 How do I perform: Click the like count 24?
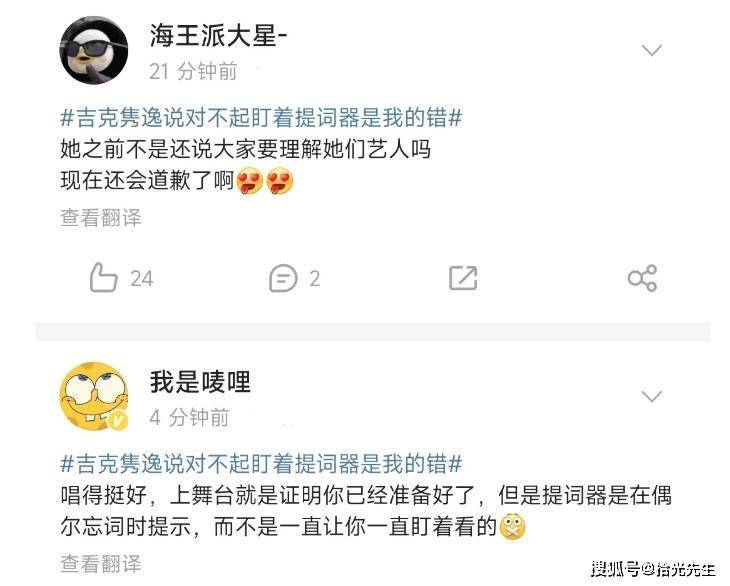[142, 279]
